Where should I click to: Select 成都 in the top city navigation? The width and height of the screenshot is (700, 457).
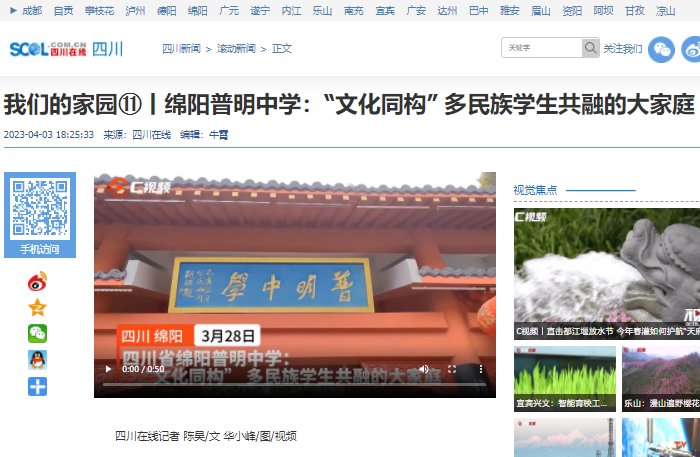click(x=31, y=10)
